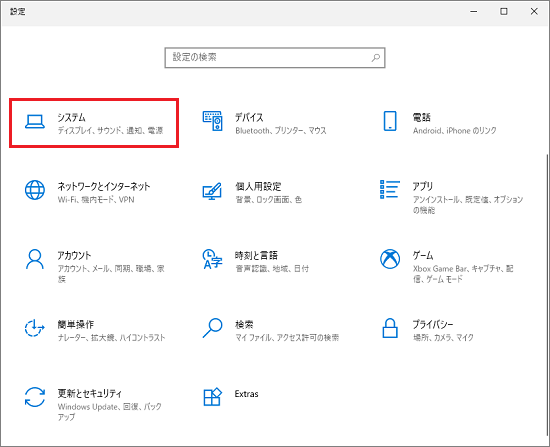Click the 簡単操作 heading text

(x=76, y=324)
